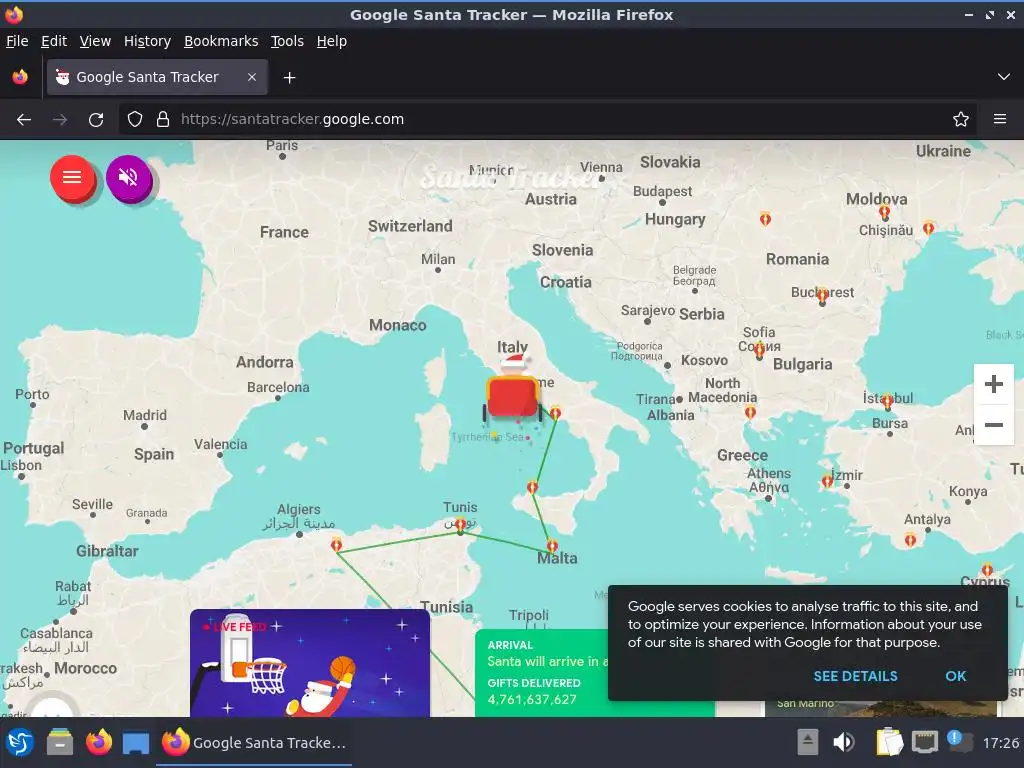
Task: Zoom out the map with minus button
Action: tap(993, 424)
